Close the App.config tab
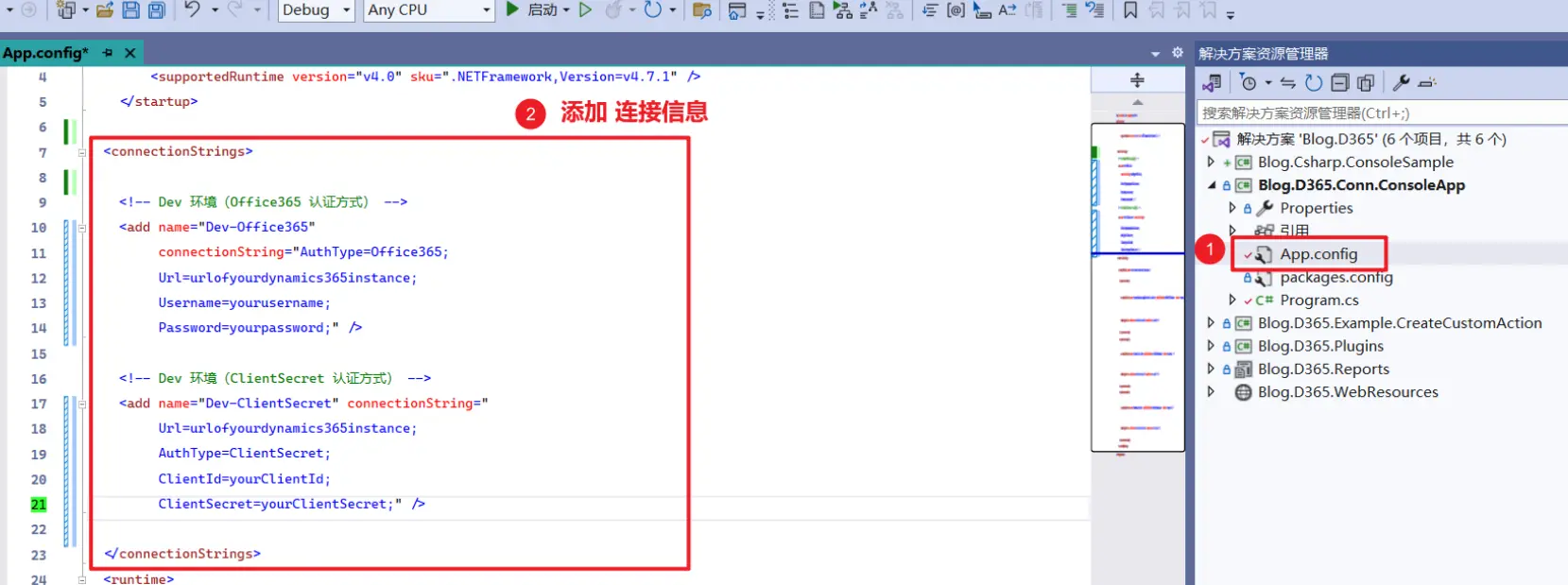Screen dimensions: 1568x585 130,53
